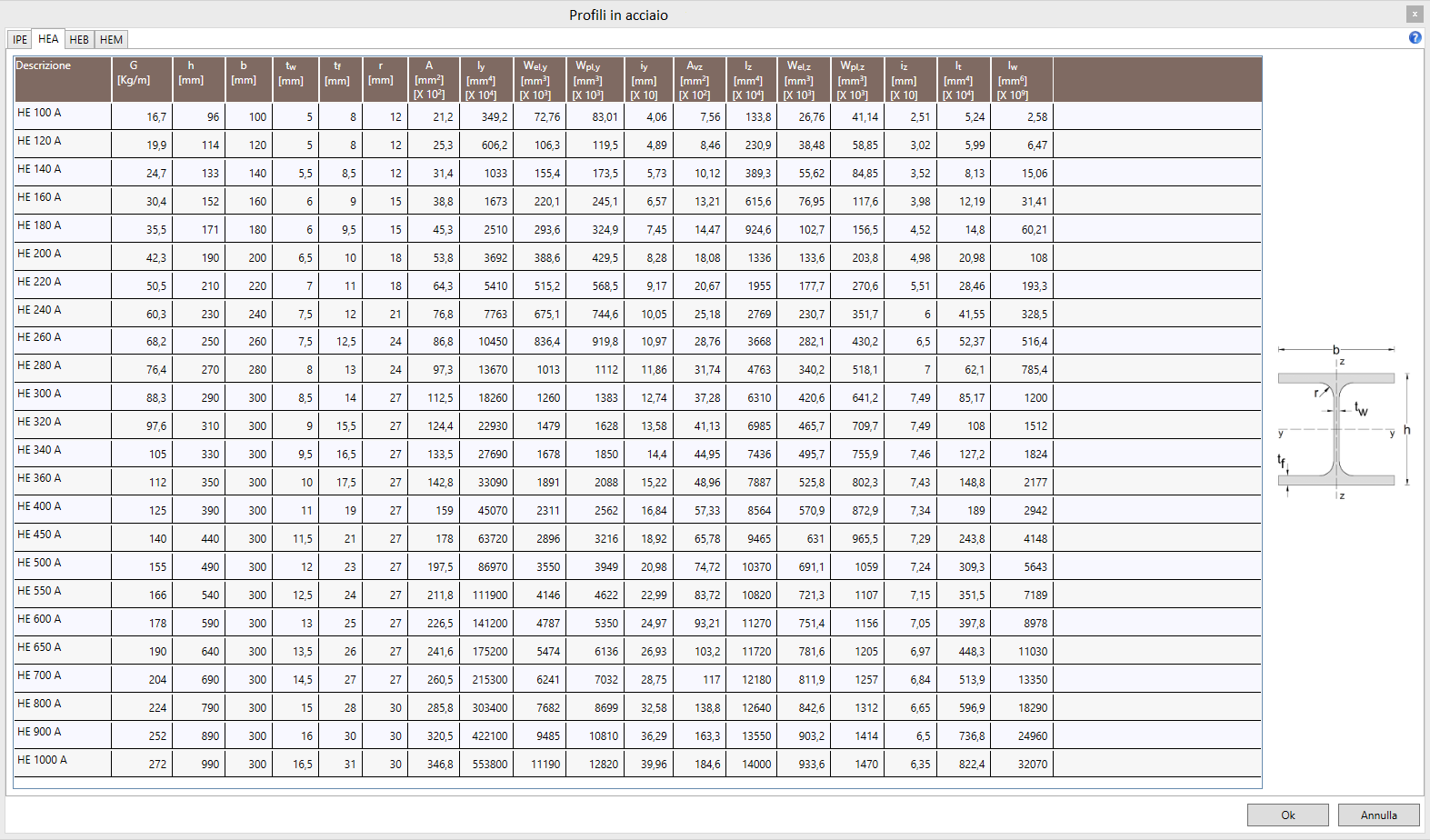
Task: Select the HE 550 A row
Action: point(638,595)
